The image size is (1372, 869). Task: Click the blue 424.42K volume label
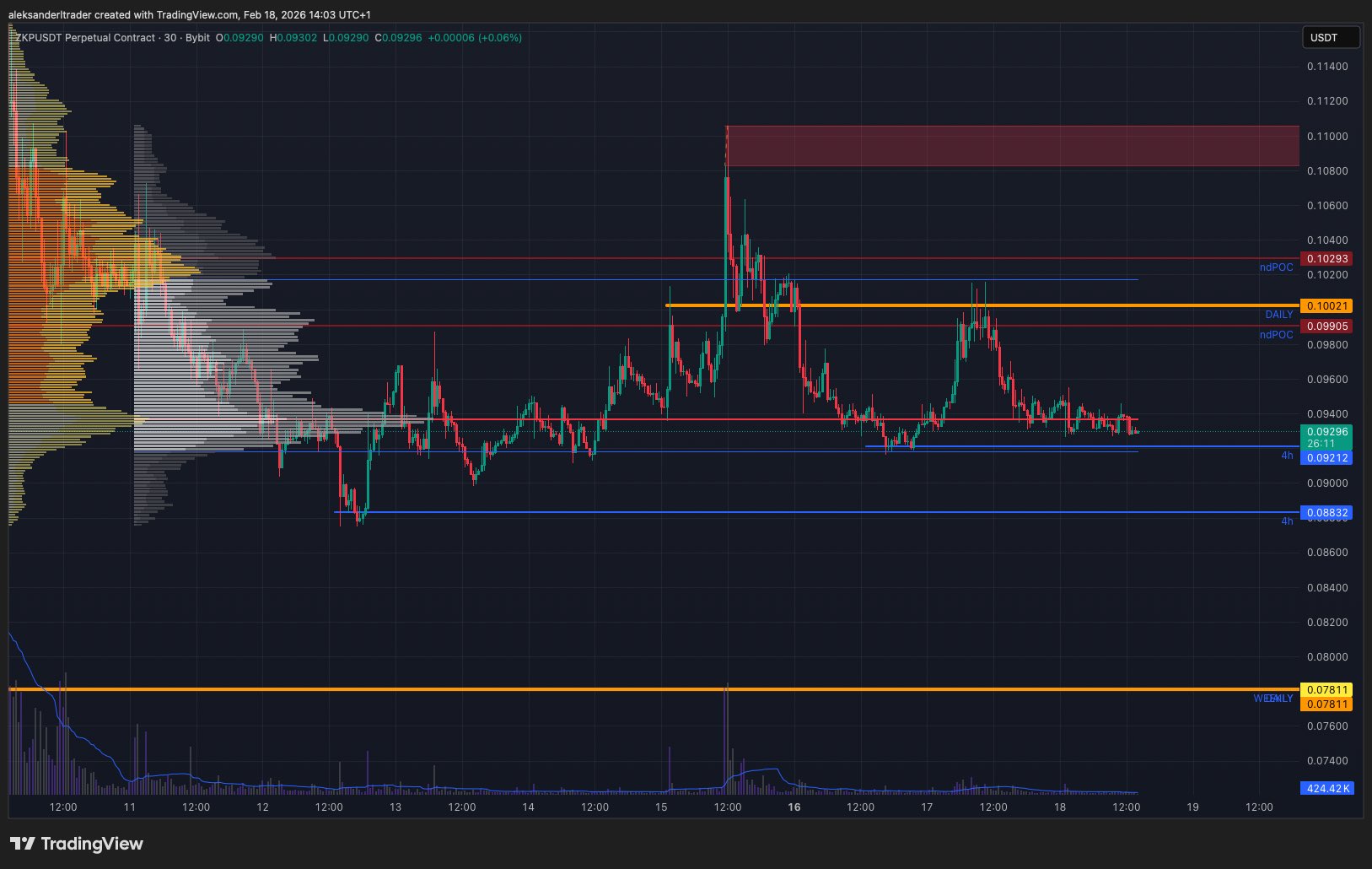point(1326,789)
